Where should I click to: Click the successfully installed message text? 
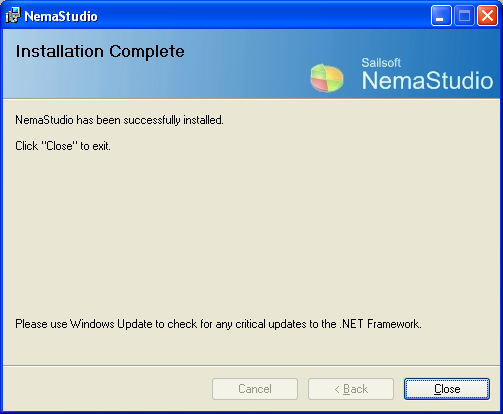119,120
